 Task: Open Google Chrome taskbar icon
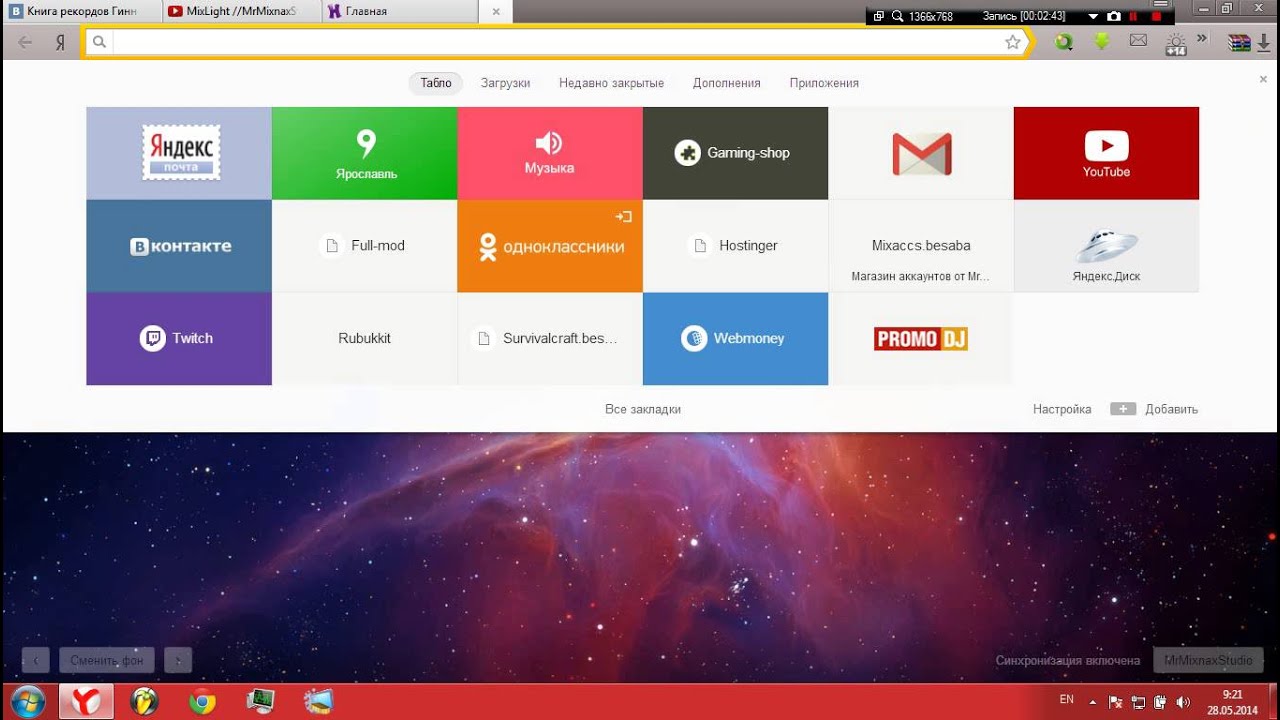tap(202, 701)
